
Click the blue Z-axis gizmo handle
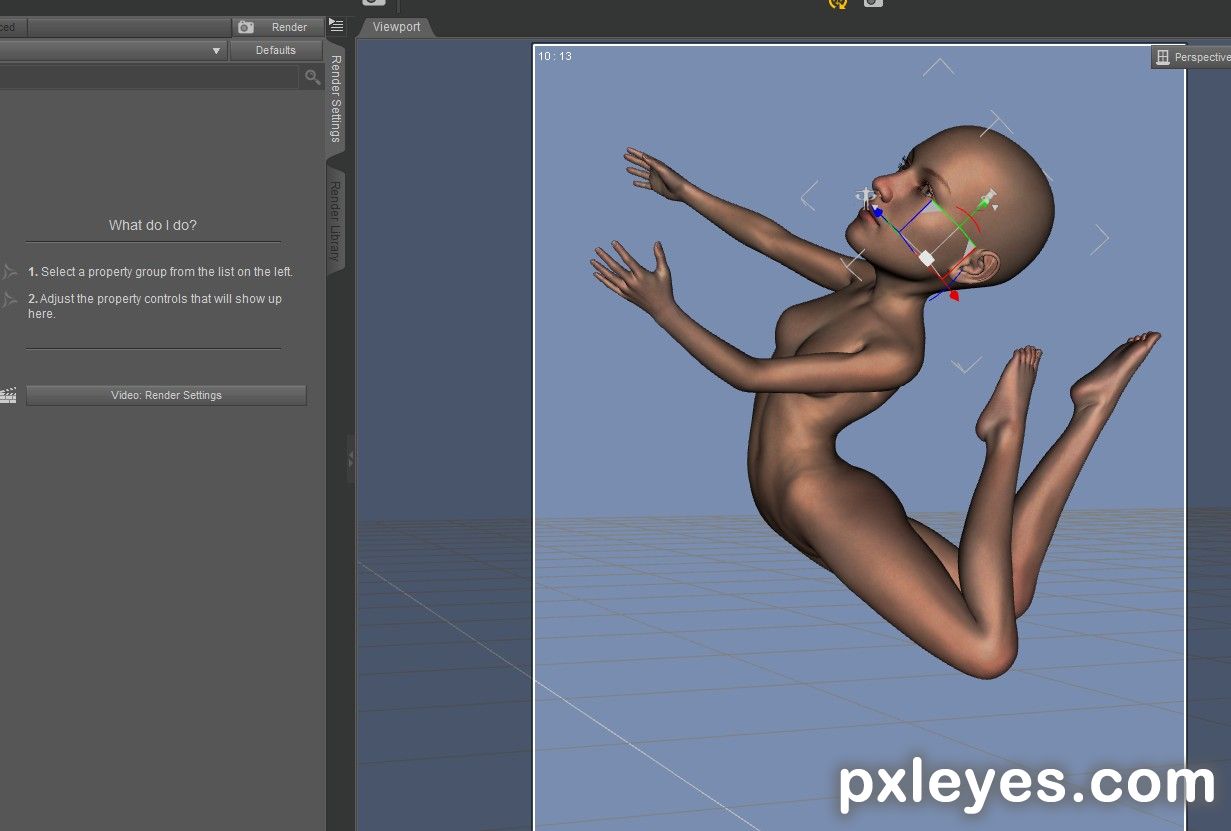point(878,212)
